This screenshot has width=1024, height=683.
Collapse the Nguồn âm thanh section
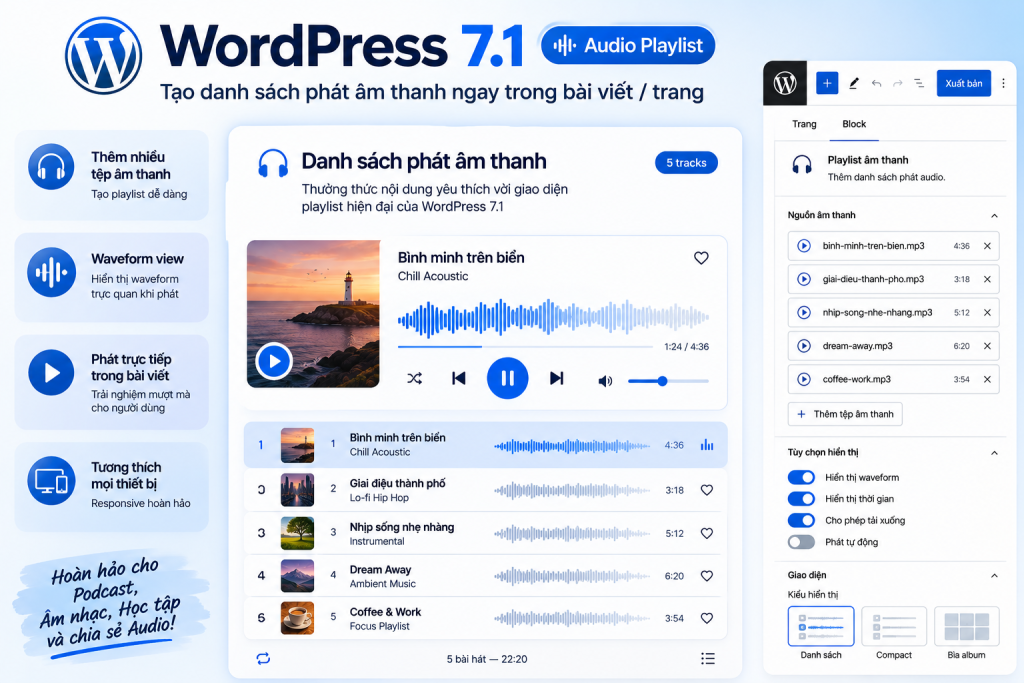pos(994,215)
